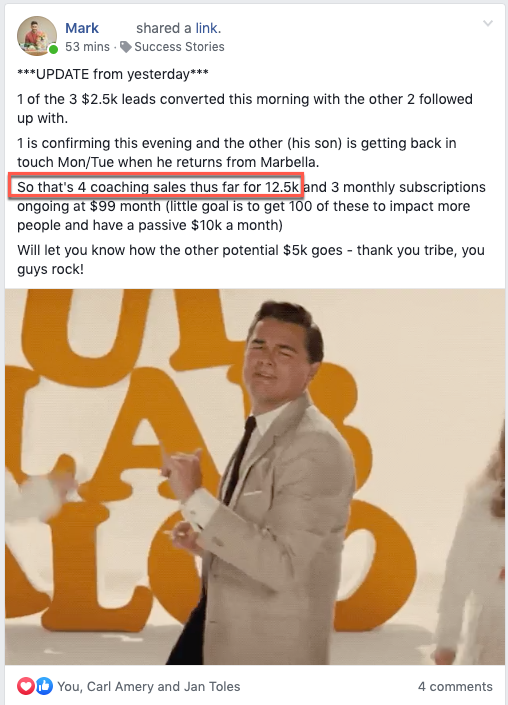Click "You" in the reactions summary
This screenshot has height=705, width=508.
(x=68, y=687)
